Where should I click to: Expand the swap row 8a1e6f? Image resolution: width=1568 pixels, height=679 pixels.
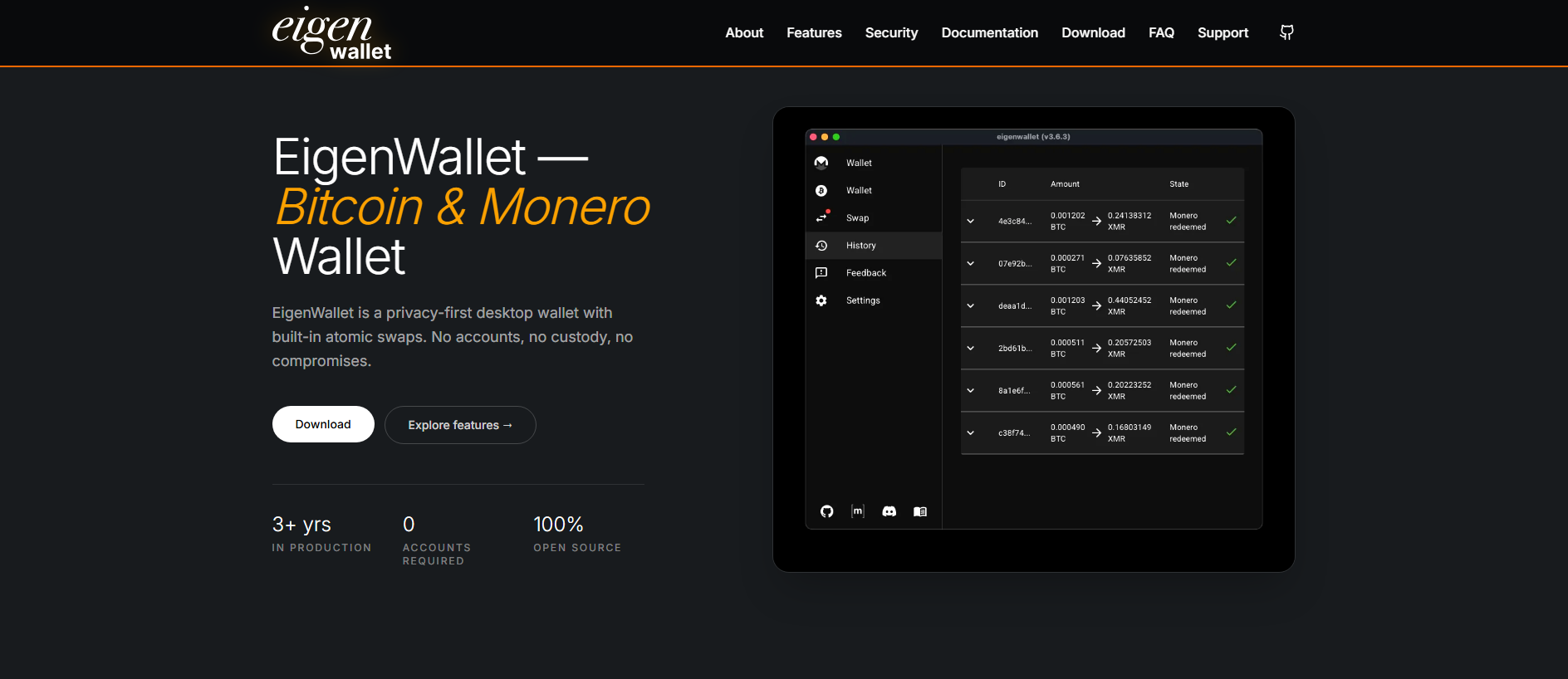(x=971, y=390)
